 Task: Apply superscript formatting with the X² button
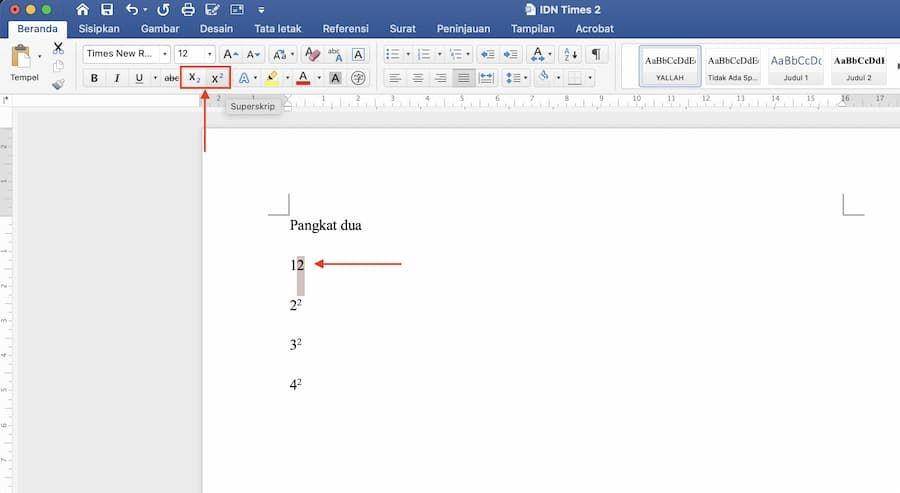[217, 78]
